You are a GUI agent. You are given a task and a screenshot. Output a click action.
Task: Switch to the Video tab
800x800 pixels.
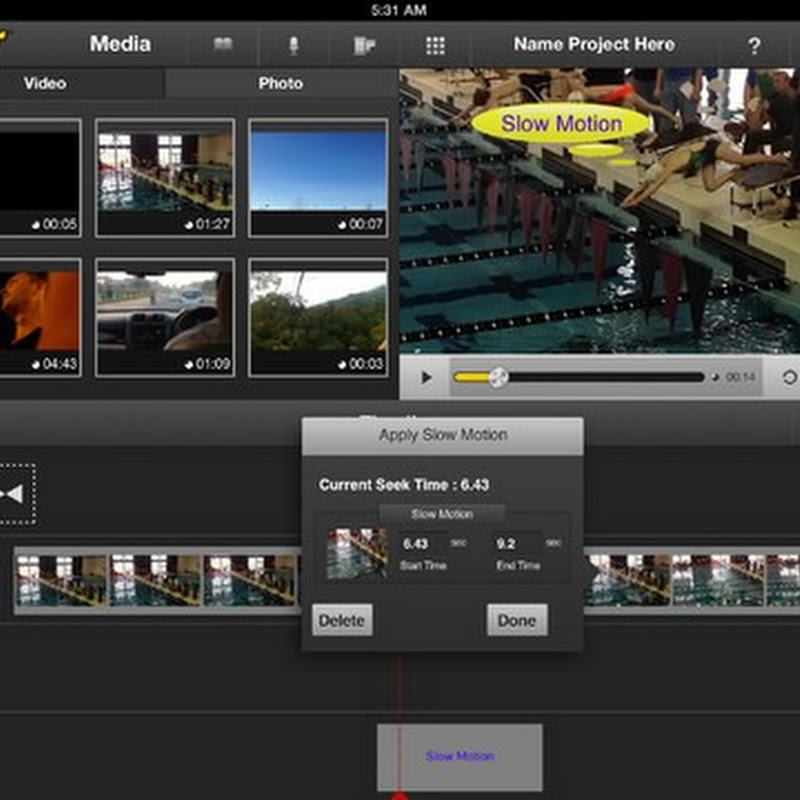click(45, 83)
